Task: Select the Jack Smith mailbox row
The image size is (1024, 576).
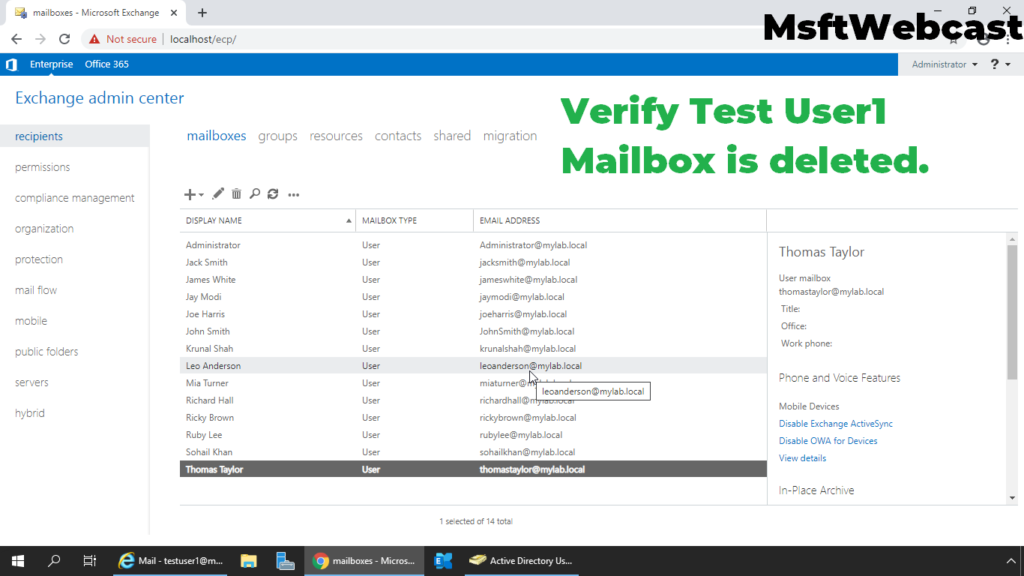Action: coord(473,263)
